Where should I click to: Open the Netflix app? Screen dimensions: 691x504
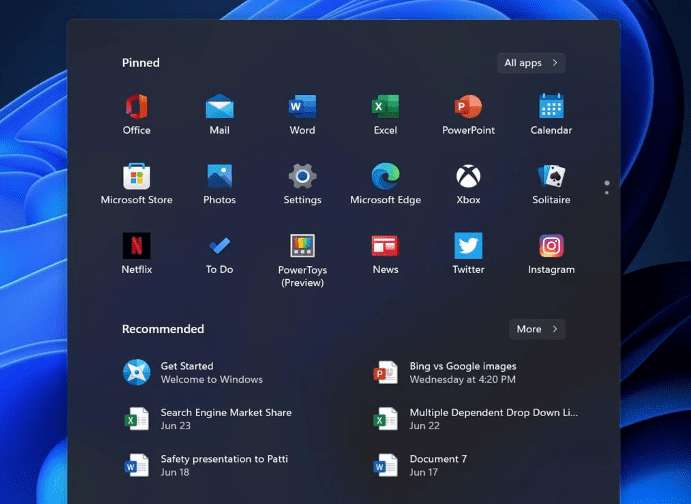[x=137, y=253]
